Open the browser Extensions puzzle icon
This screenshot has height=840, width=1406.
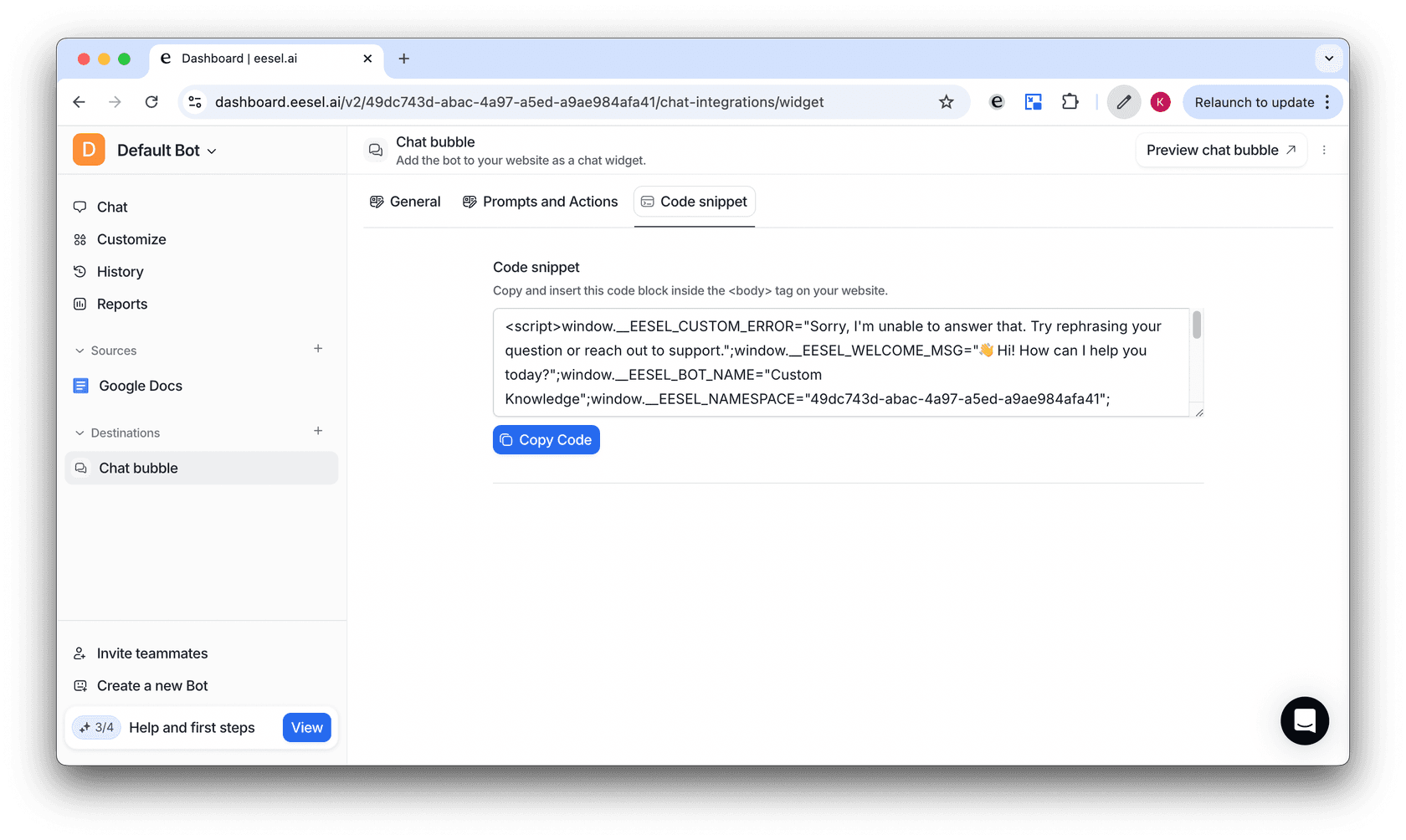pos(1070,102)
